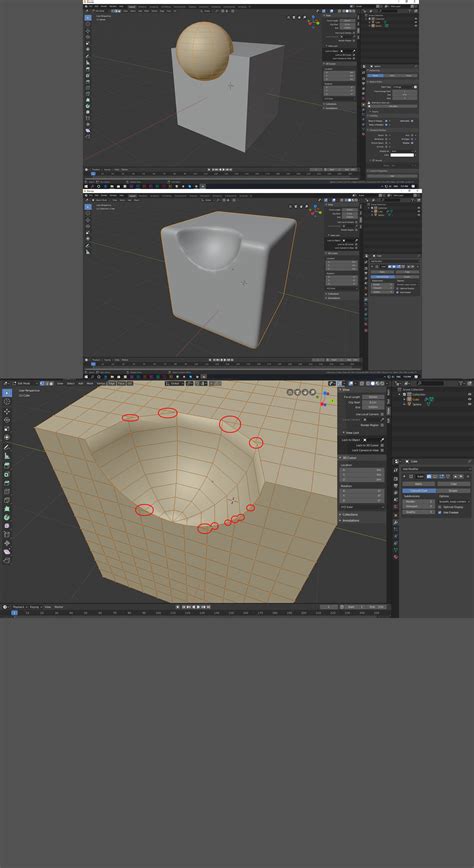The width and height of the screenshot is (474, 868).
Task: Click the blue current frame marker, bottom timeline
Action: coord(14,613)
